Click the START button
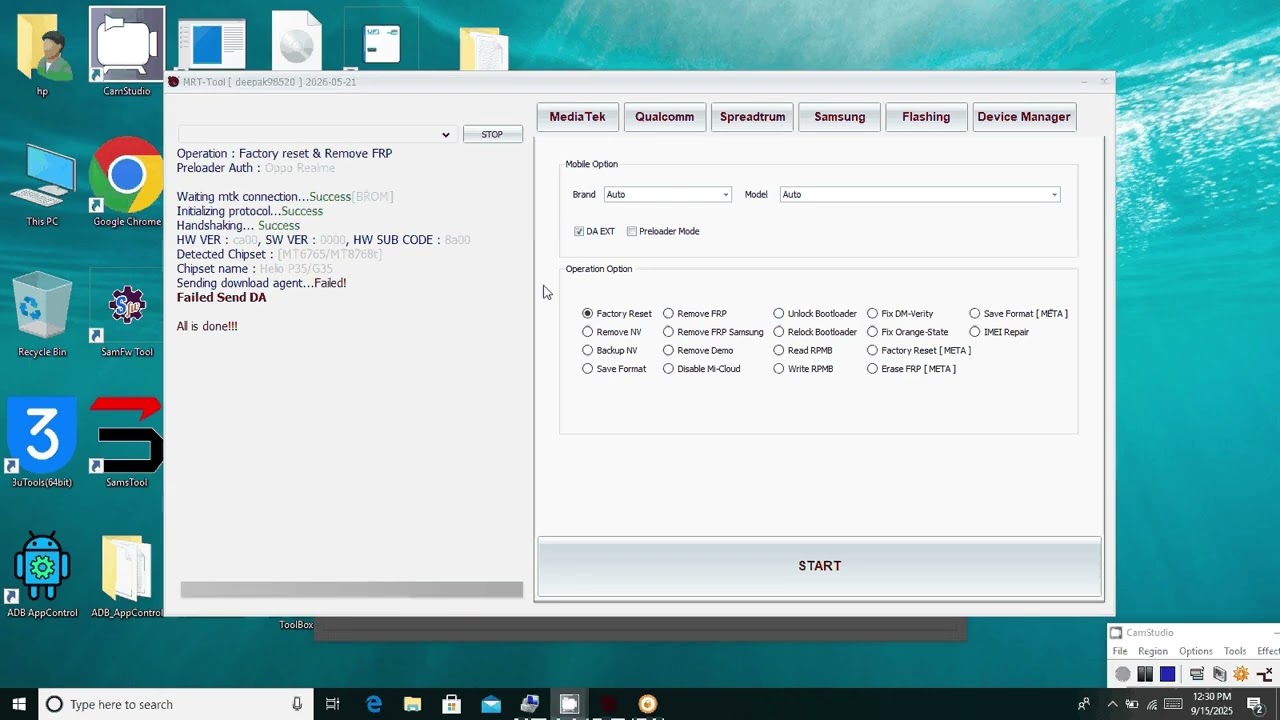Screen dimensions: 1280x720 point(820,566)
